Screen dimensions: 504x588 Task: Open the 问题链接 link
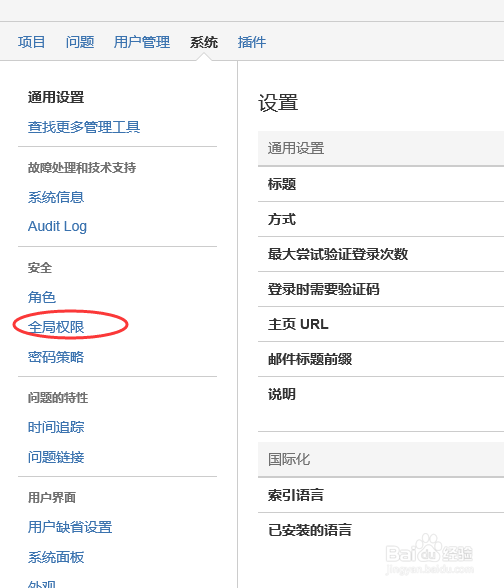56,457
